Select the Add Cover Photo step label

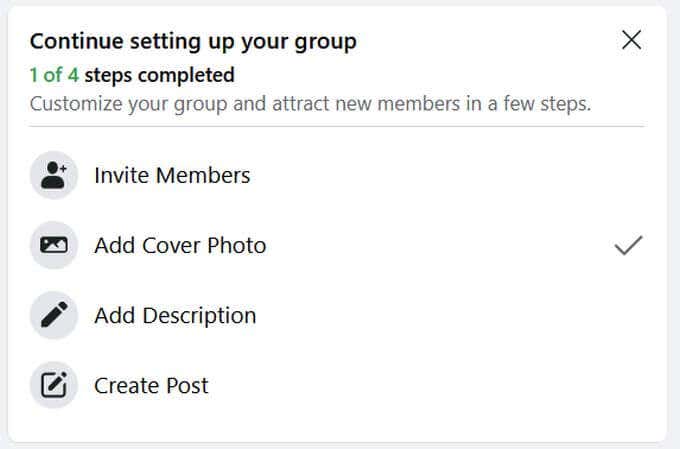point(180,245)
